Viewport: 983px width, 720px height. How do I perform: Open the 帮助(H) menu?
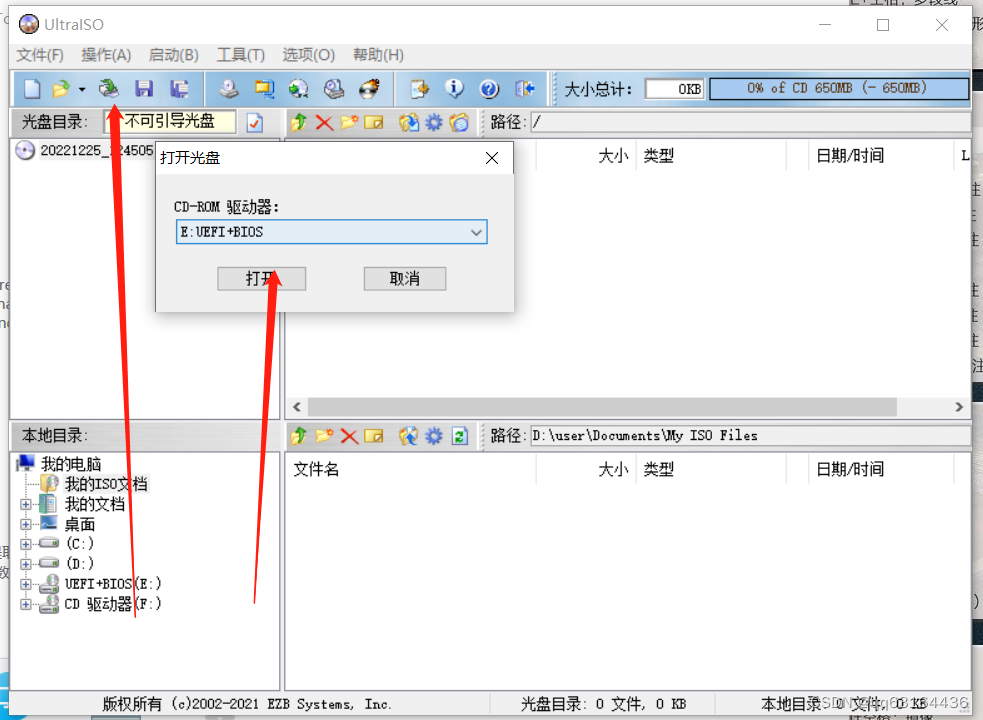pyautogui.click(x=378, y=55)
